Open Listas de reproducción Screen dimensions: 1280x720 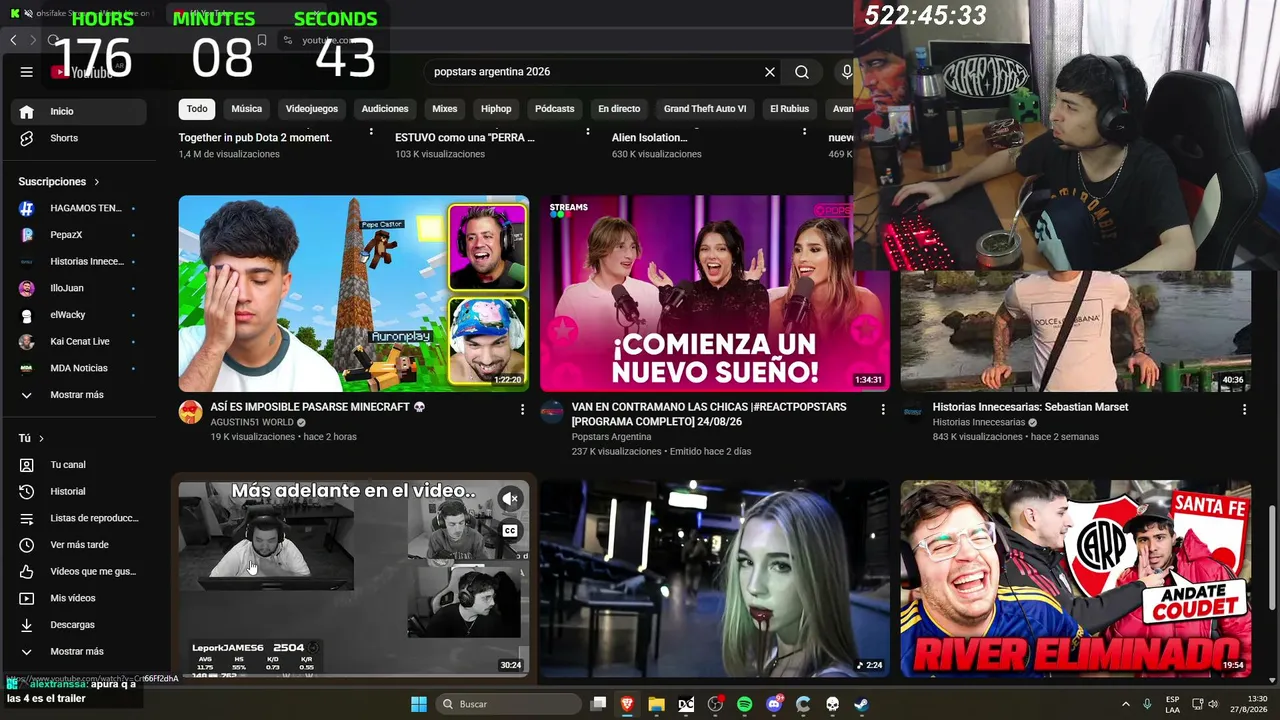tap(78, 518)
